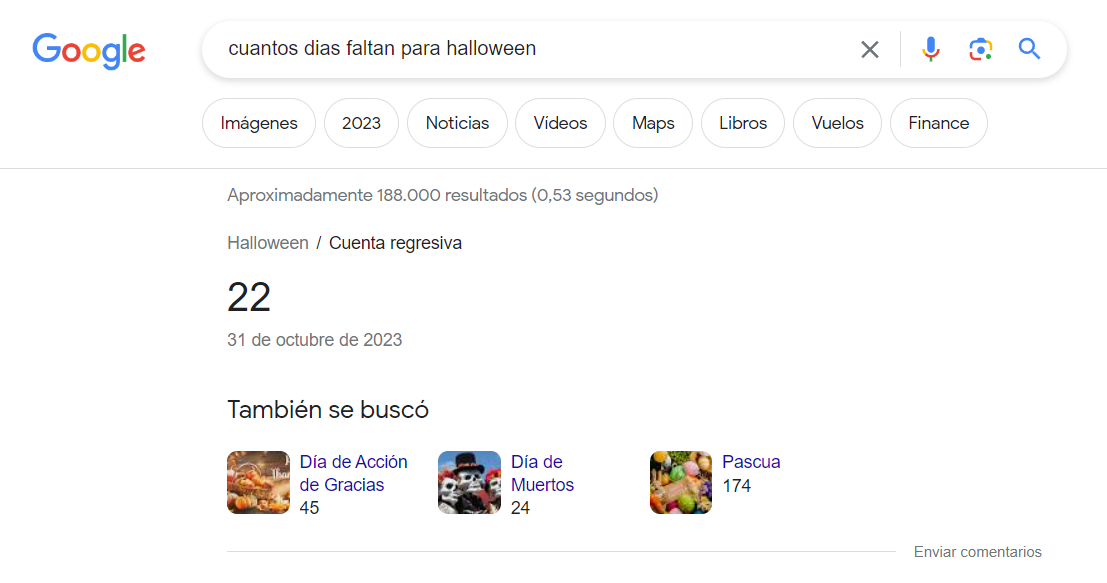Start voice search with microphone icon
The width and height of the screenshot is (1107, 583).
pyautogui.click(x=930, y=49)
